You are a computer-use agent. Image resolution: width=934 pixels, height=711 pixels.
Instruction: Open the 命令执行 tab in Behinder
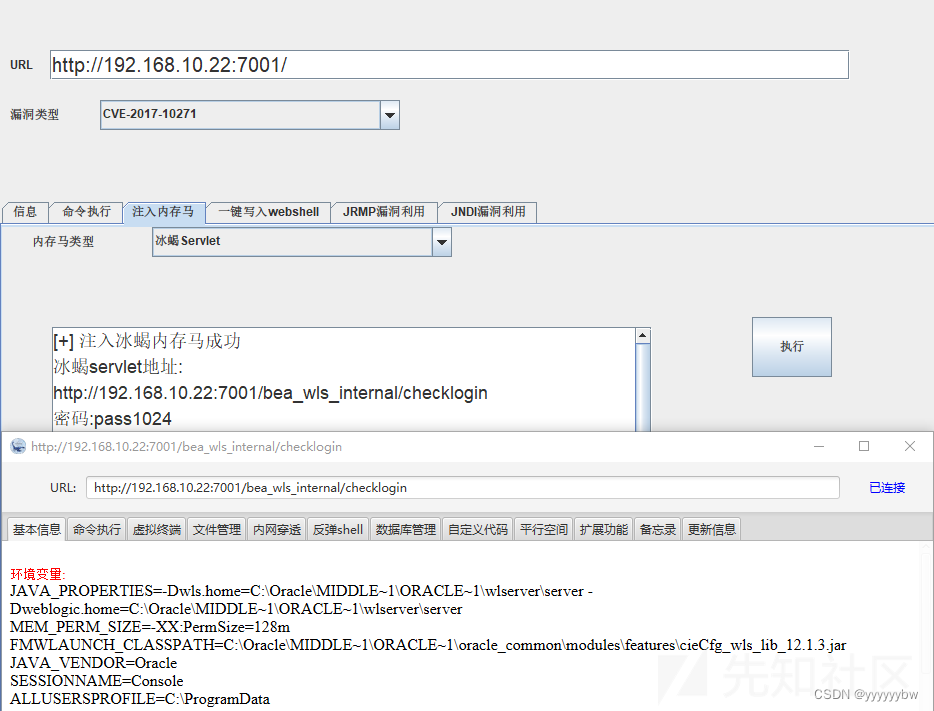96,529
